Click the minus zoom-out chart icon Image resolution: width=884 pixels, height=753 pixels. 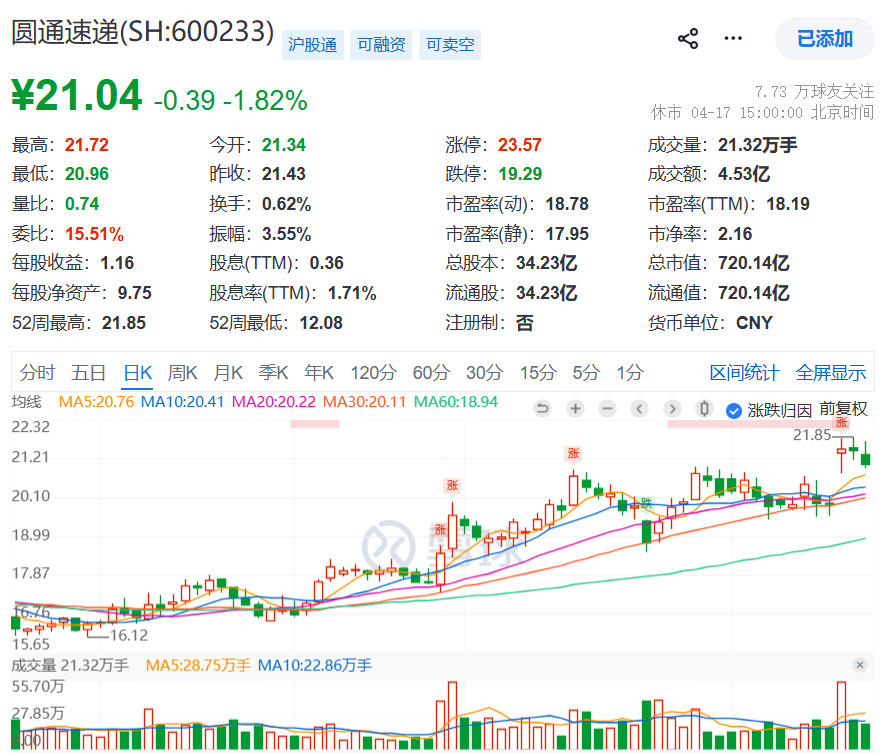pos(607,409)
